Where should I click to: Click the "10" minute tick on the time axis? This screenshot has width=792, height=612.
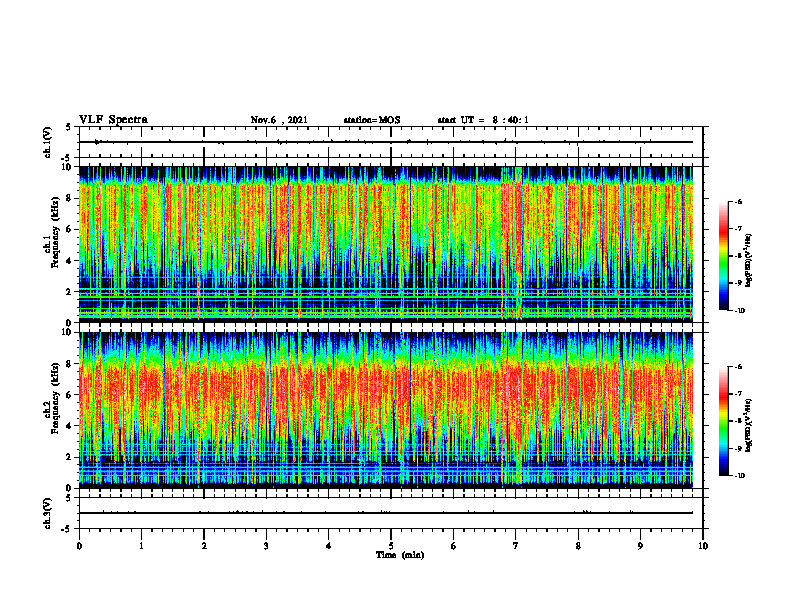pyautogui.click(x=703, y=546)
